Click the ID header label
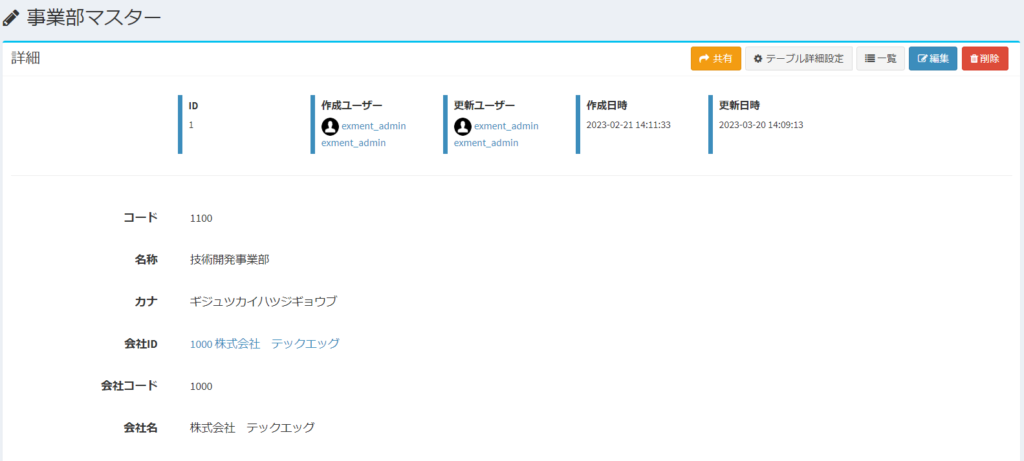 point(193,105)
